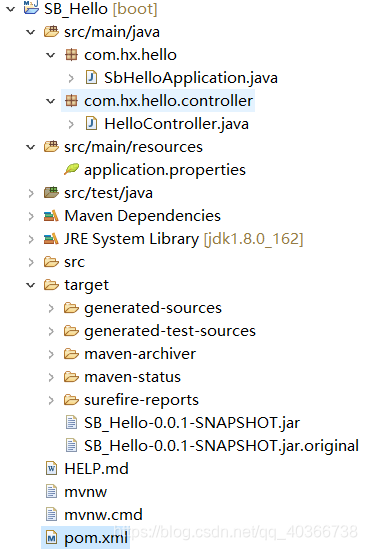Viewport: 367px width, 550px height.
Task: Collapse the src/main/resources folder
Action: [x=31, y=147]
